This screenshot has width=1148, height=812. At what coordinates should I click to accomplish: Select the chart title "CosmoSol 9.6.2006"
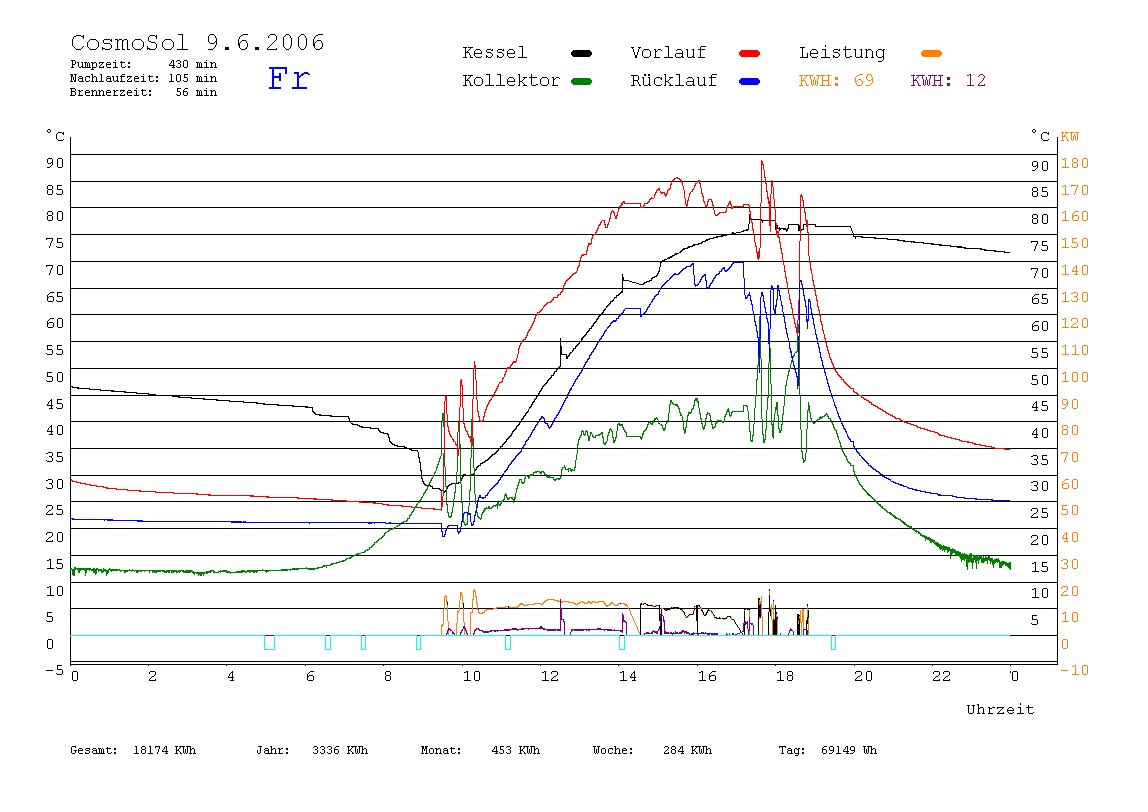point(198,42)
